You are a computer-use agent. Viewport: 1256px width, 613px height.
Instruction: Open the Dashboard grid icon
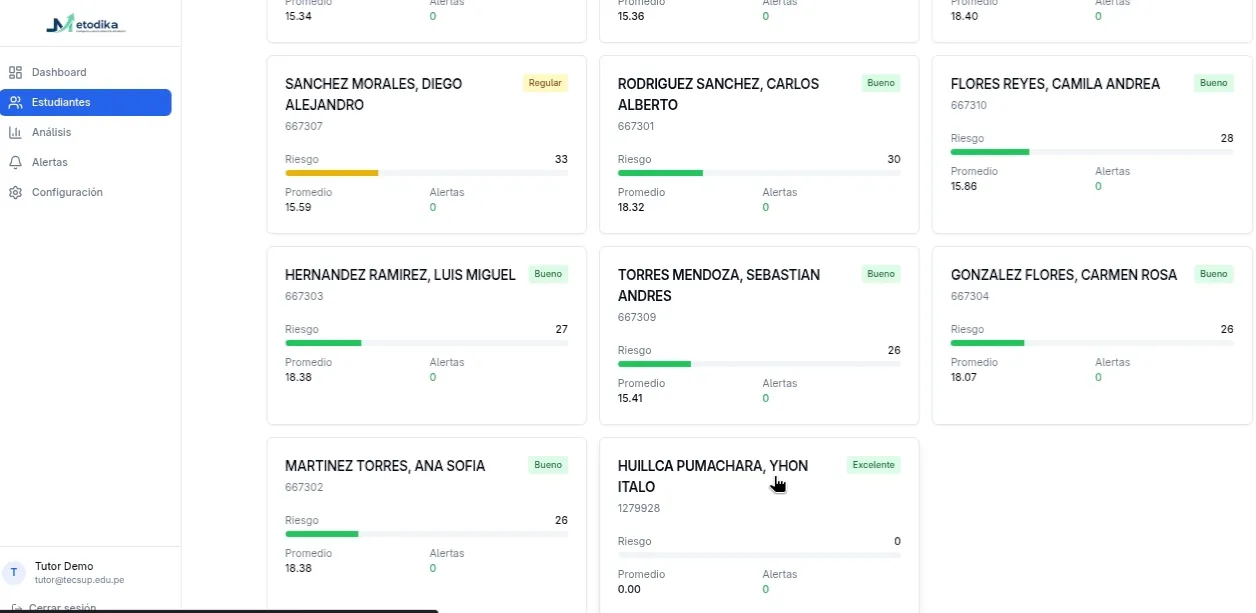click(15, 72)
